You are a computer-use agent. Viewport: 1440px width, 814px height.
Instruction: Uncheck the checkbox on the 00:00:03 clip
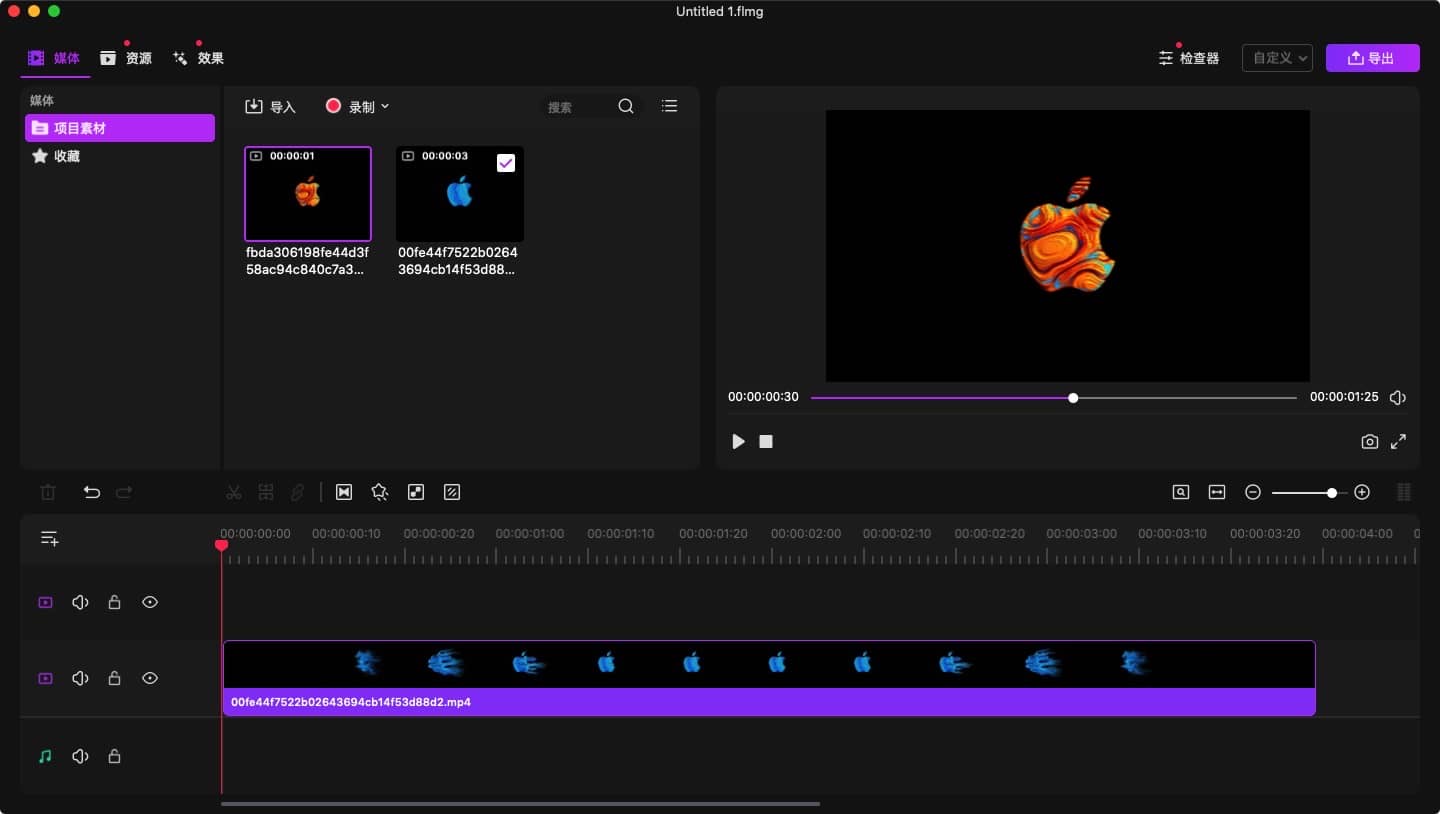506,163
